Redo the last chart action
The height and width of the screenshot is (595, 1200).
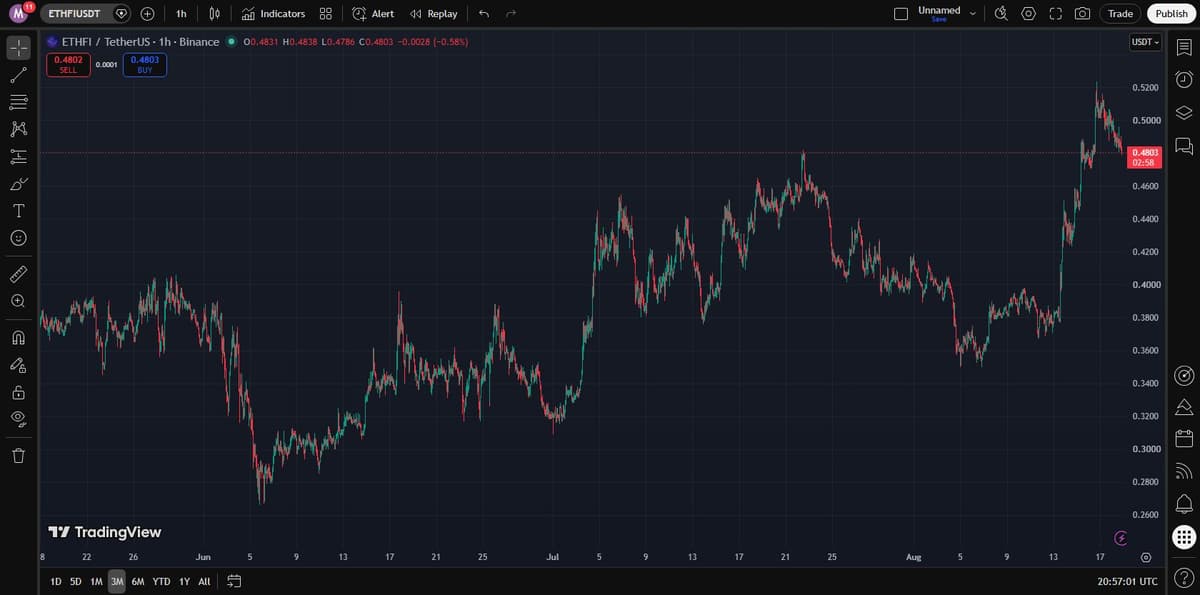pos(511,14)
